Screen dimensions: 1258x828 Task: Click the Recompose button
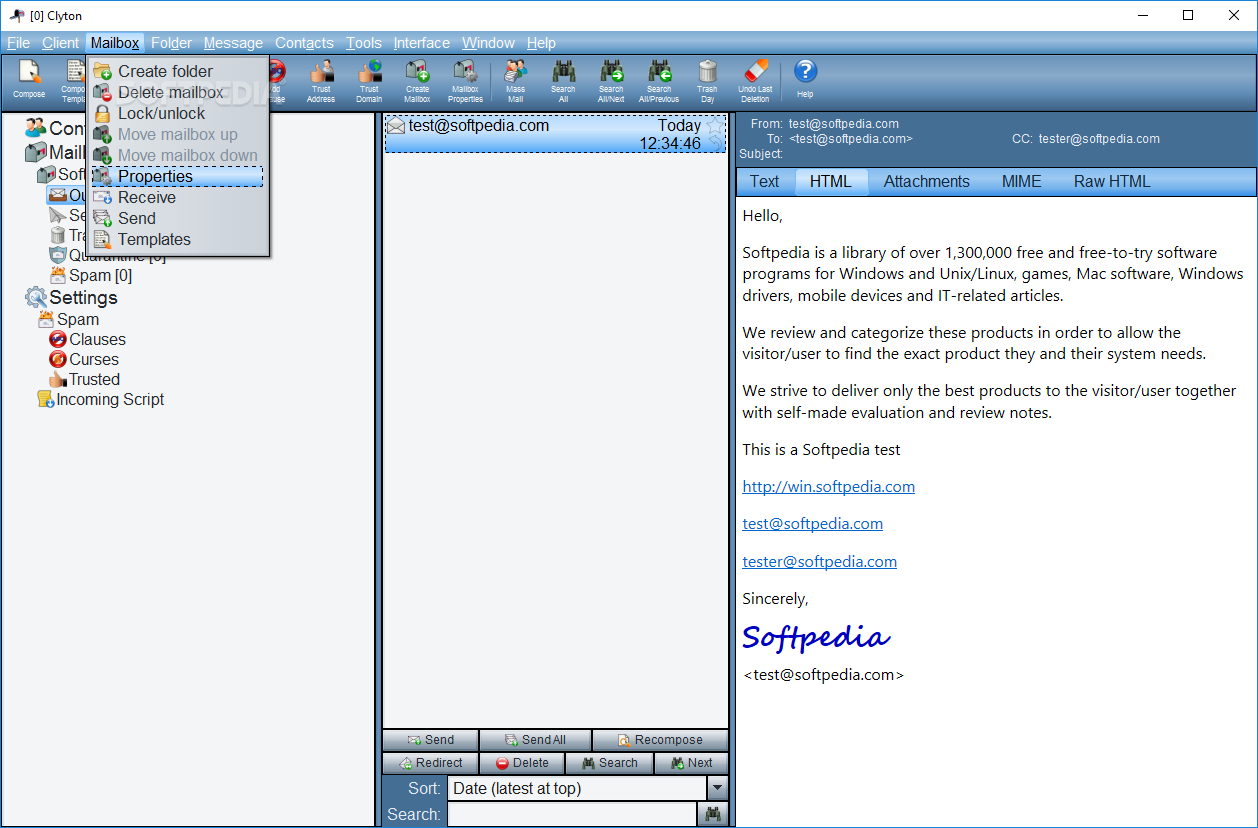coord(660,740)
